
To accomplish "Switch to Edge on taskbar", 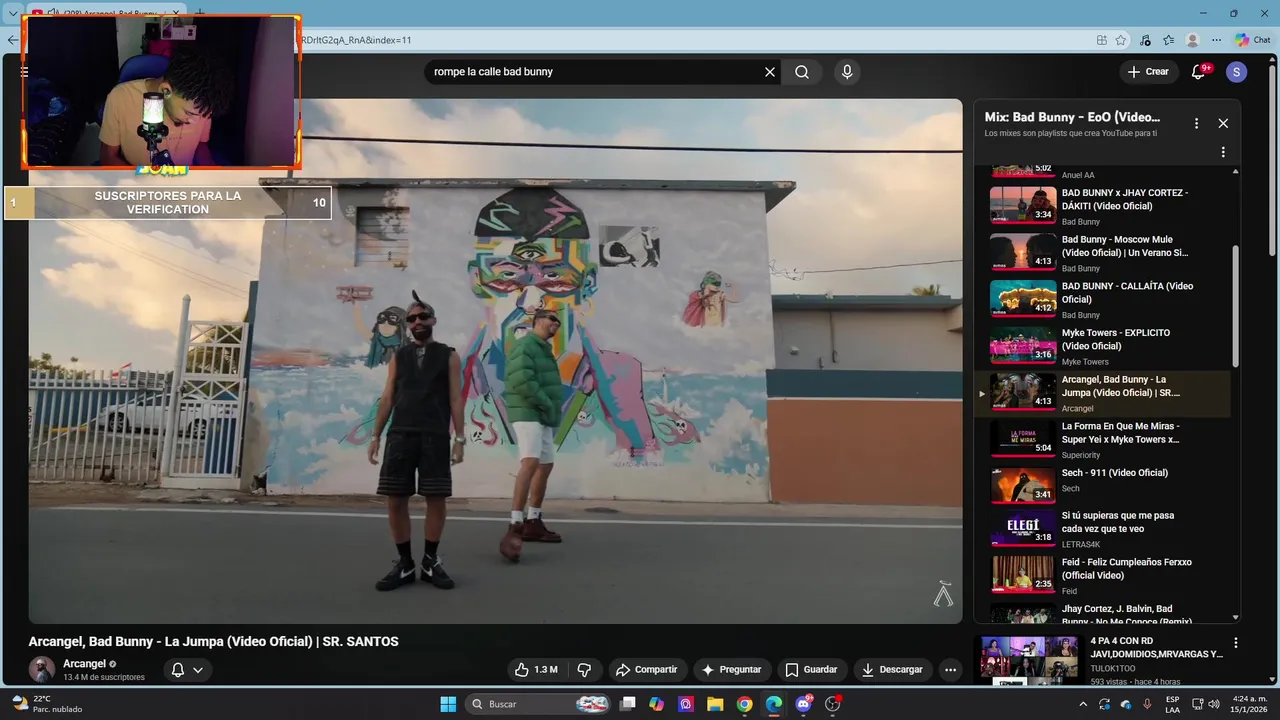I will click(774, 704).
